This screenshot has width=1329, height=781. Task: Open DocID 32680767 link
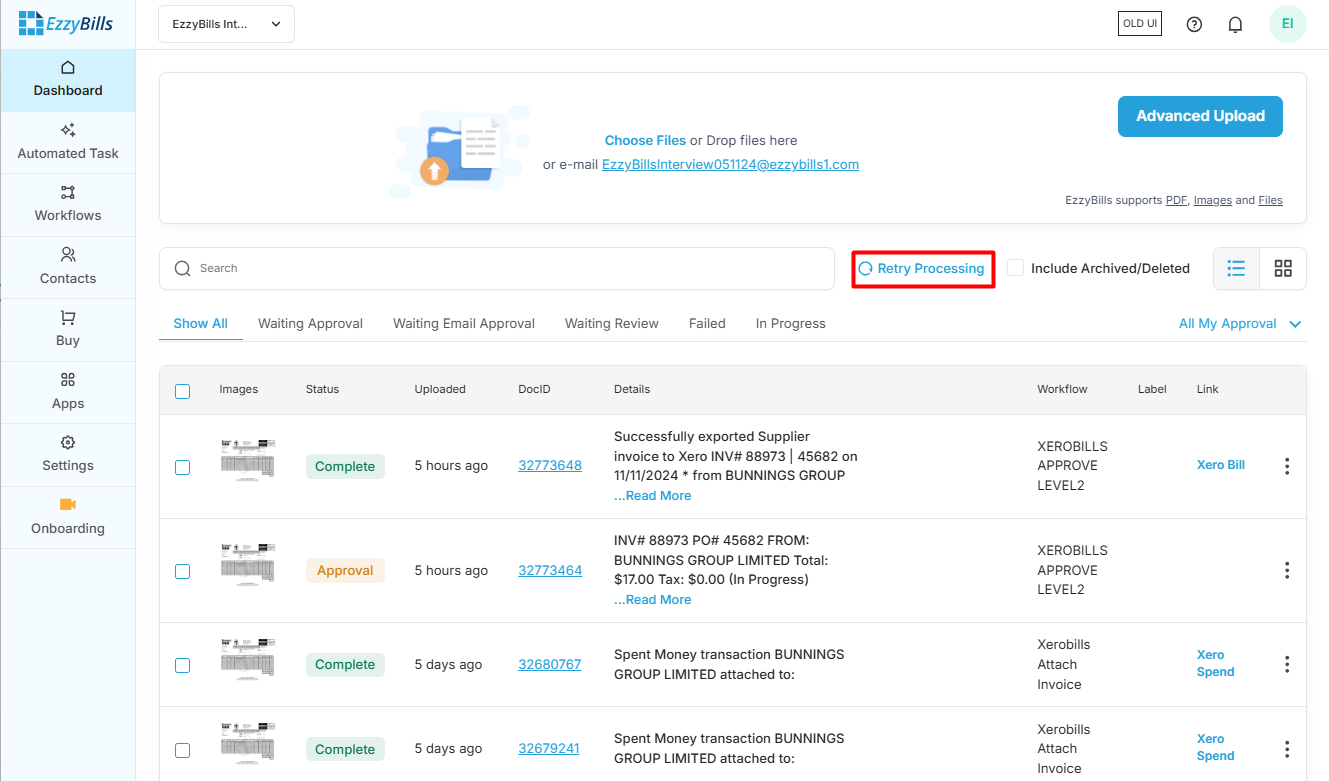pos(550,665)
